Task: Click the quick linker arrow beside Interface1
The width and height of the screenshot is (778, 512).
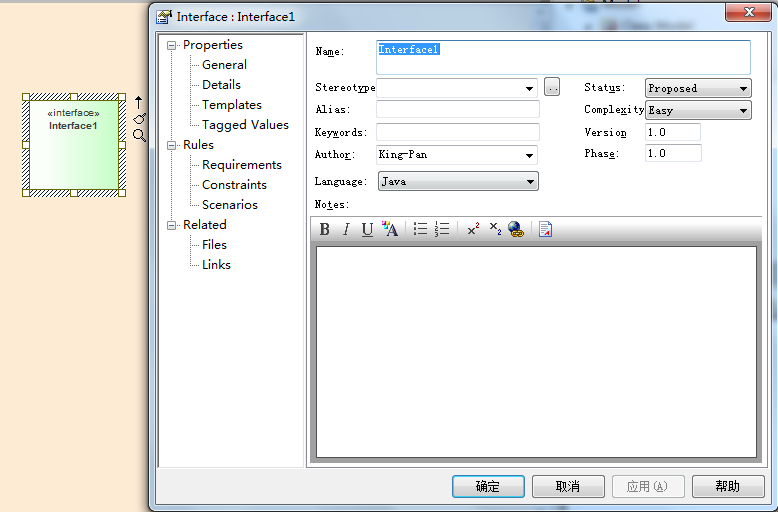Action: [x=139, y=102]
